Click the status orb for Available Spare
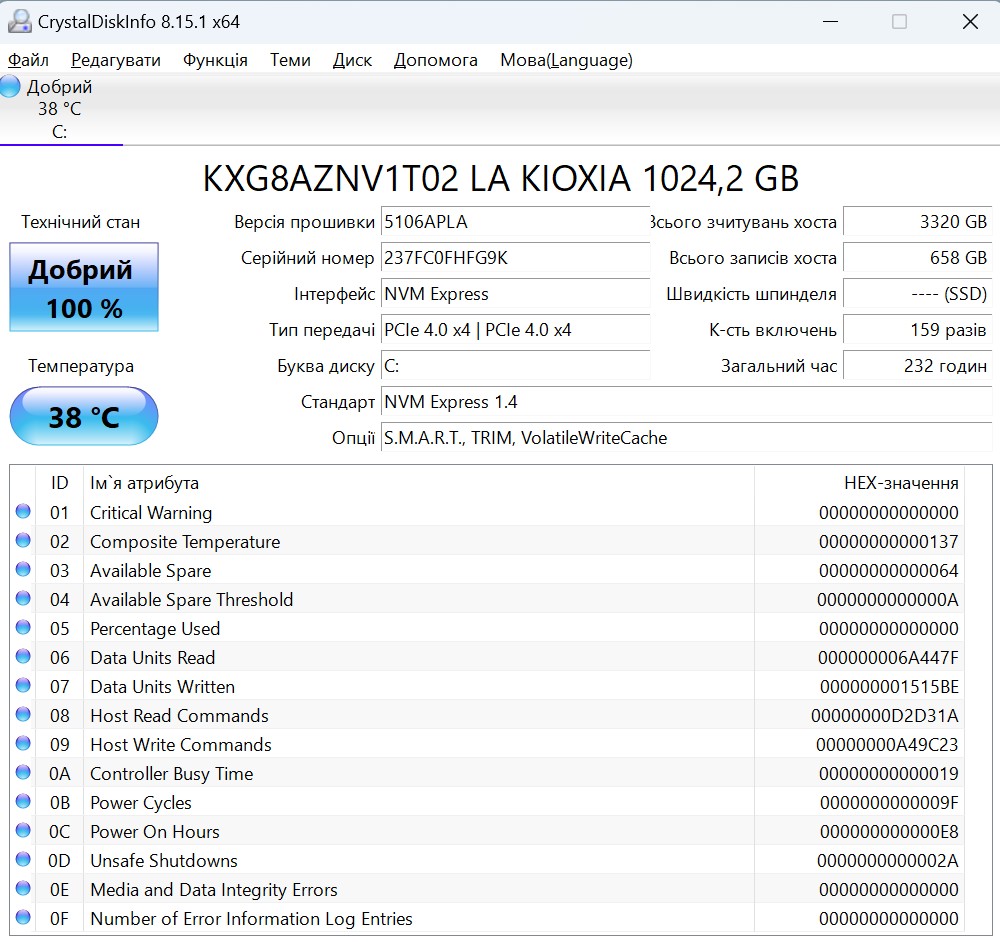Viewport: 1000px width, 942px height. pos(23,570)
